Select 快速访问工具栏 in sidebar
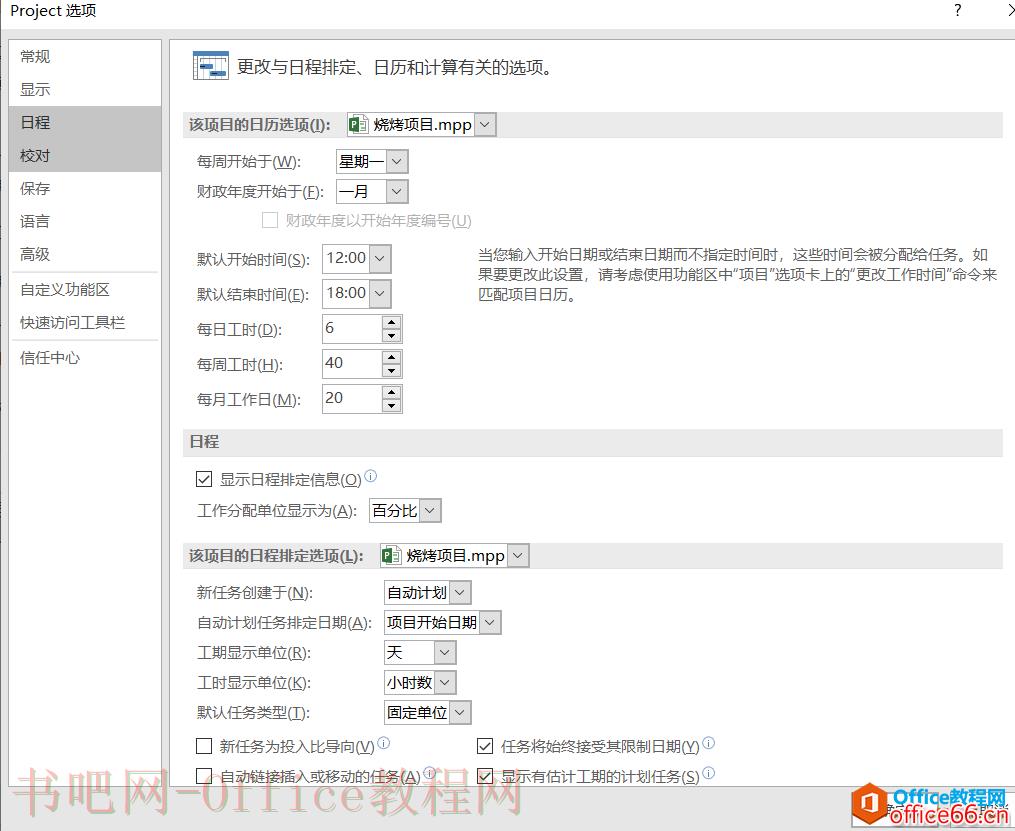 tap(85, 323)
